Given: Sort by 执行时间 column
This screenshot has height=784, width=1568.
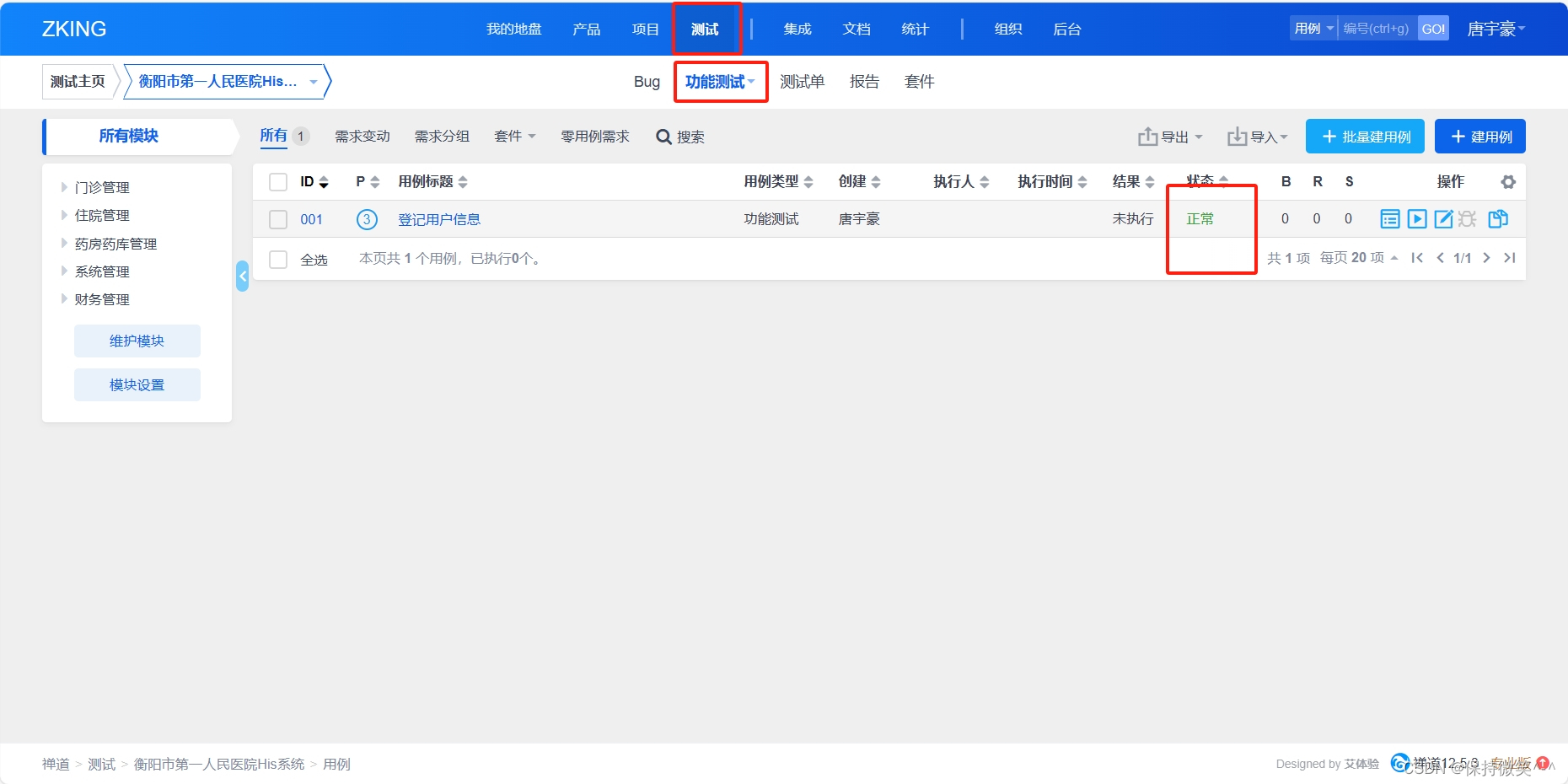Looking at the screenshot, I should [1052, 182].
